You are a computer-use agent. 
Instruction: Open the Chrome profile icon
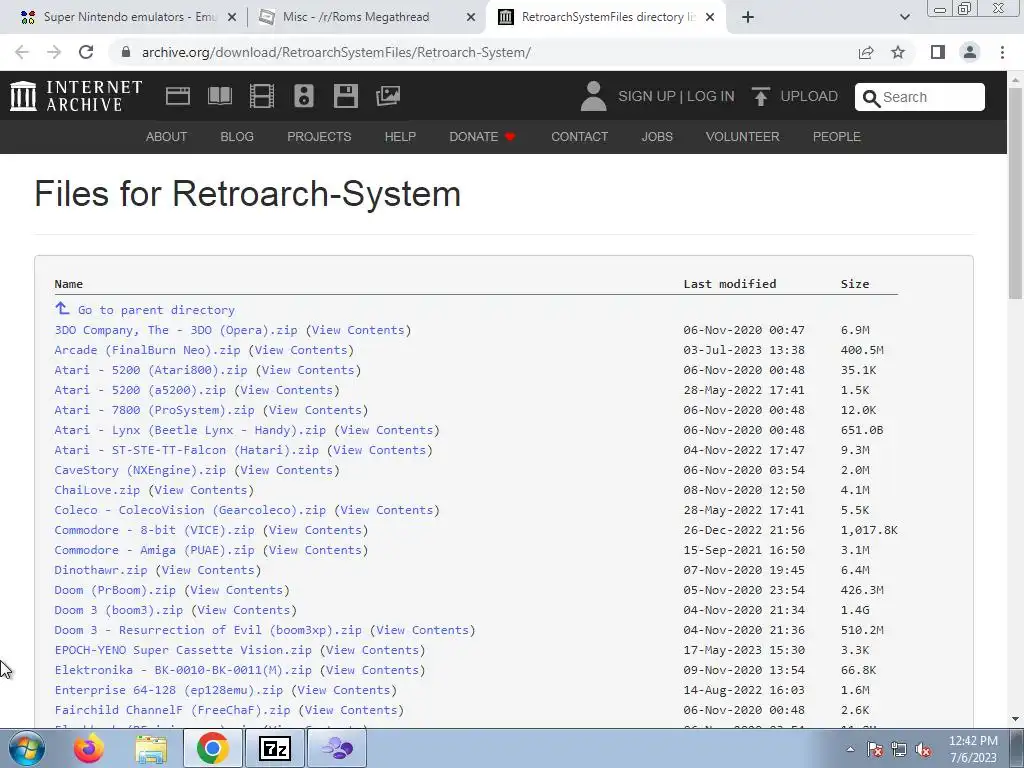point(970,52)
